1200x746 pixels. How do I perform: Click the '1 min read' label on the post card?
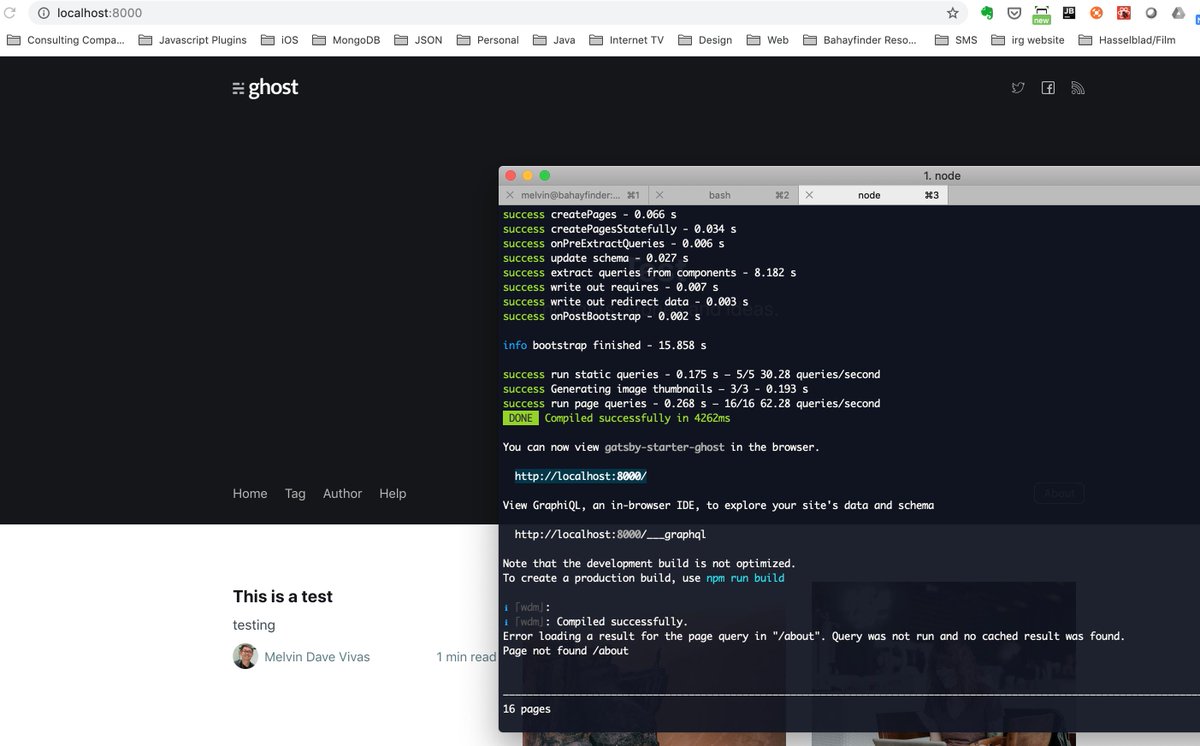[466, 657]
